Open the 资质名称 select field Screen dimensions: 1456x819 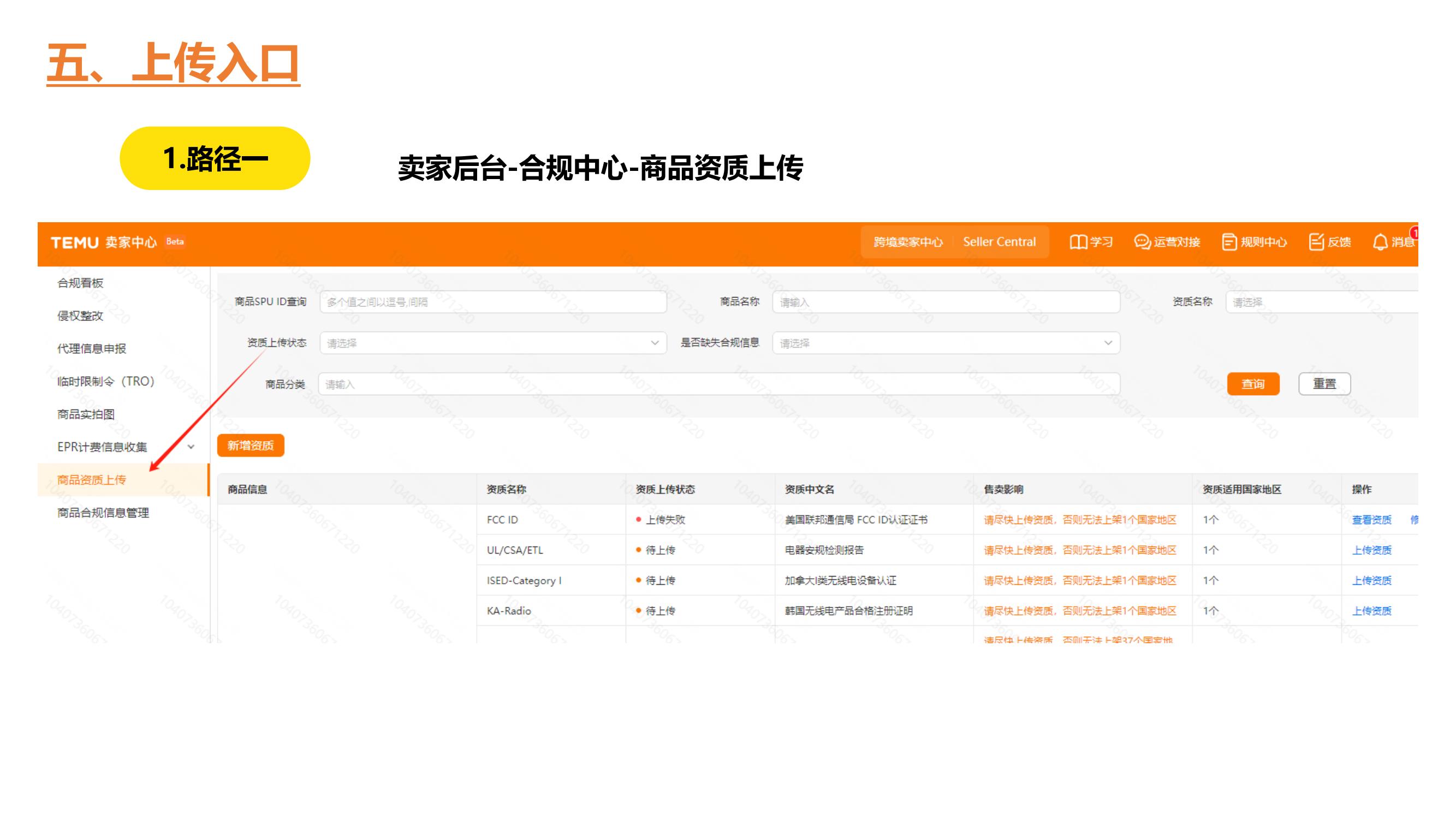[1328, 302]
